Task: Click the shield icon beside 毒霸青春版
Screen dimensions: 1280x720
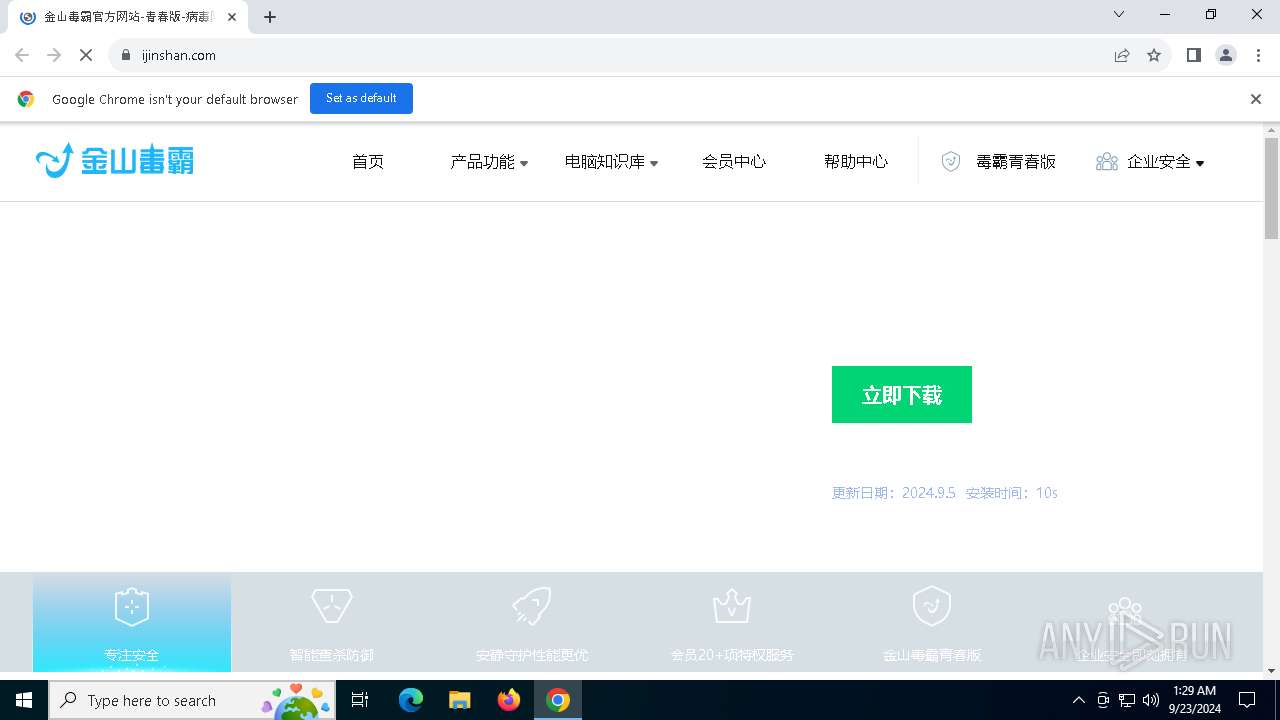Action: tap(951, 162)
